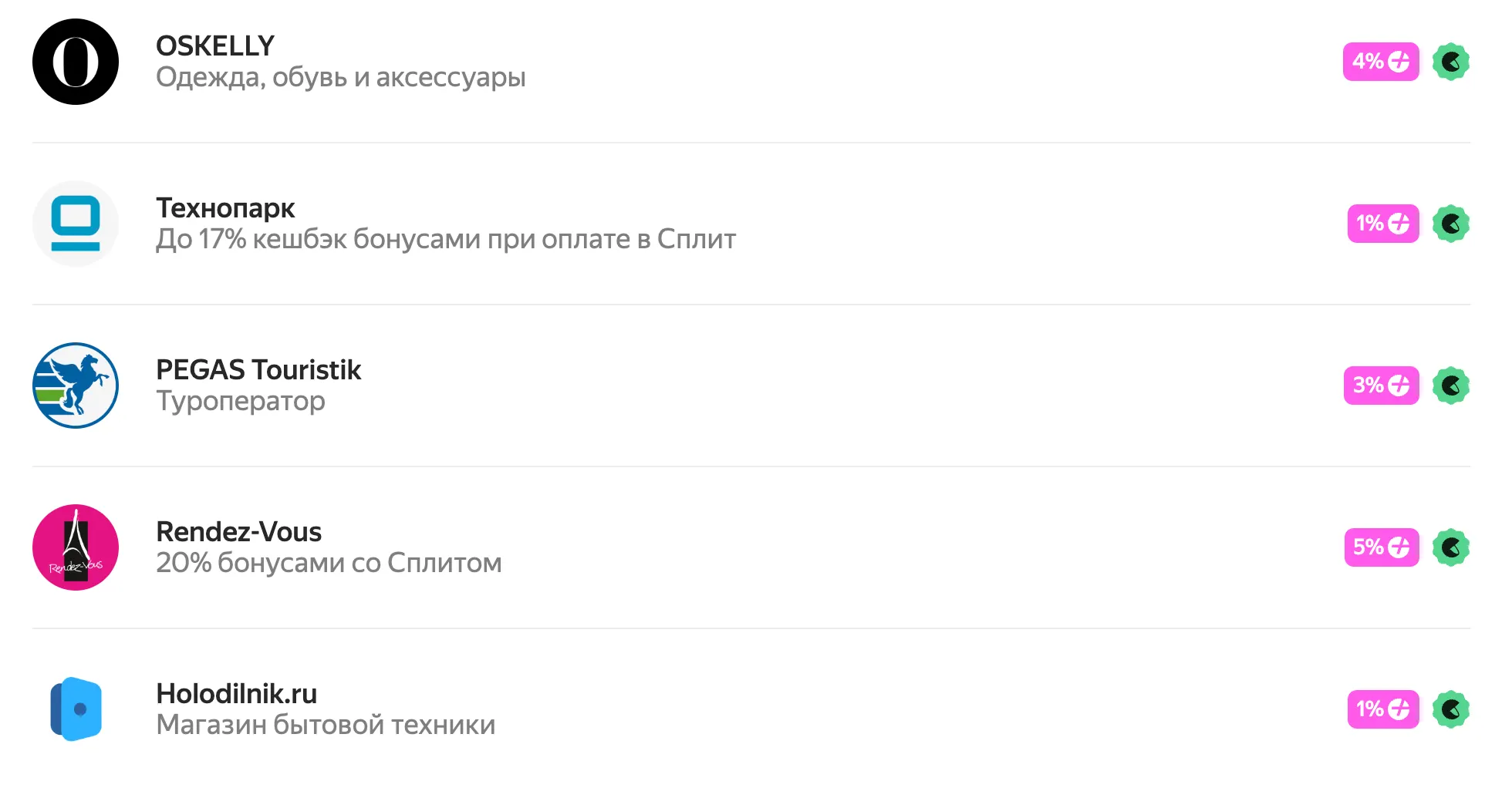Click the Технопарк computer logo icon
The height and width of the screenshot is (788, 1512).
tap(76, 224)
